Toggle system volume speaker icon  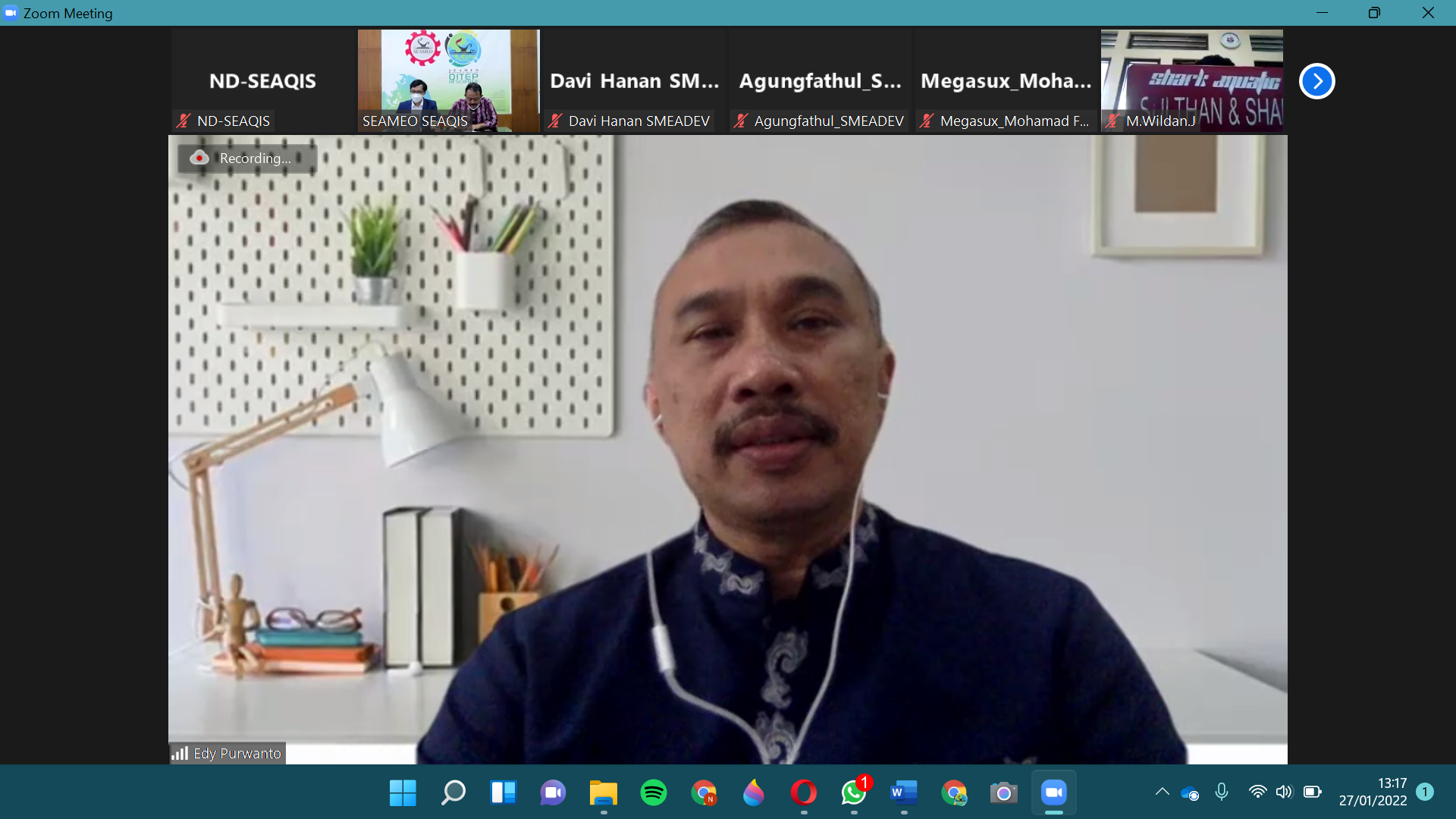[1283, 792]
